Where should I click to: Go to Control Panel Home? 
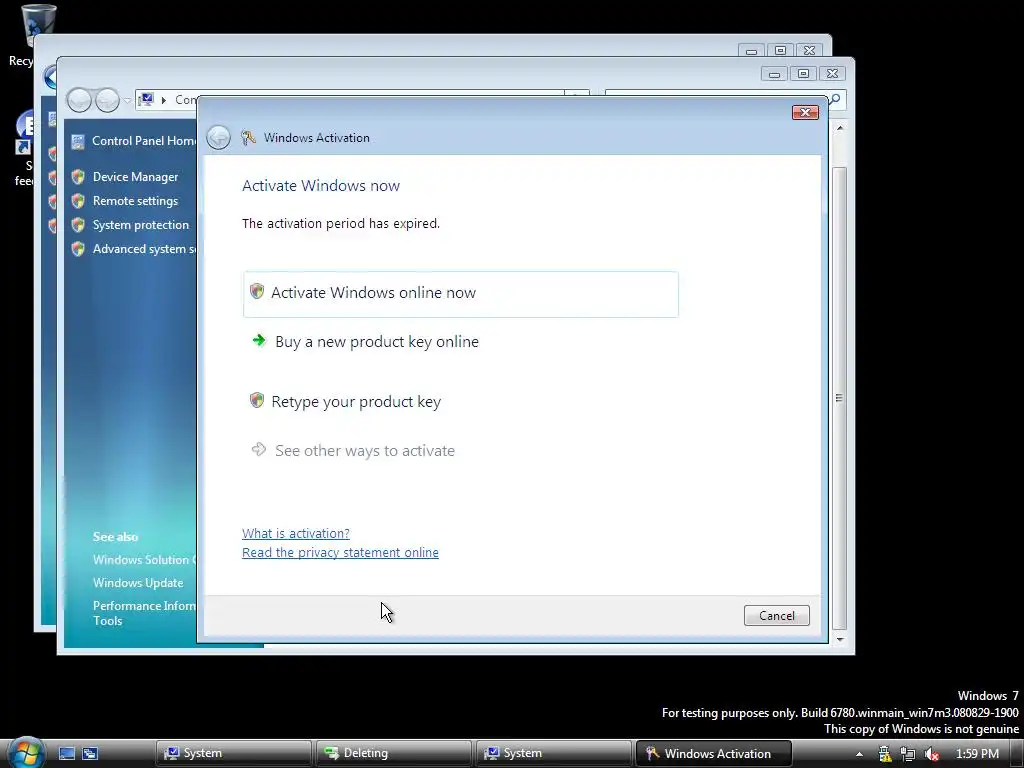coord(144,141)
